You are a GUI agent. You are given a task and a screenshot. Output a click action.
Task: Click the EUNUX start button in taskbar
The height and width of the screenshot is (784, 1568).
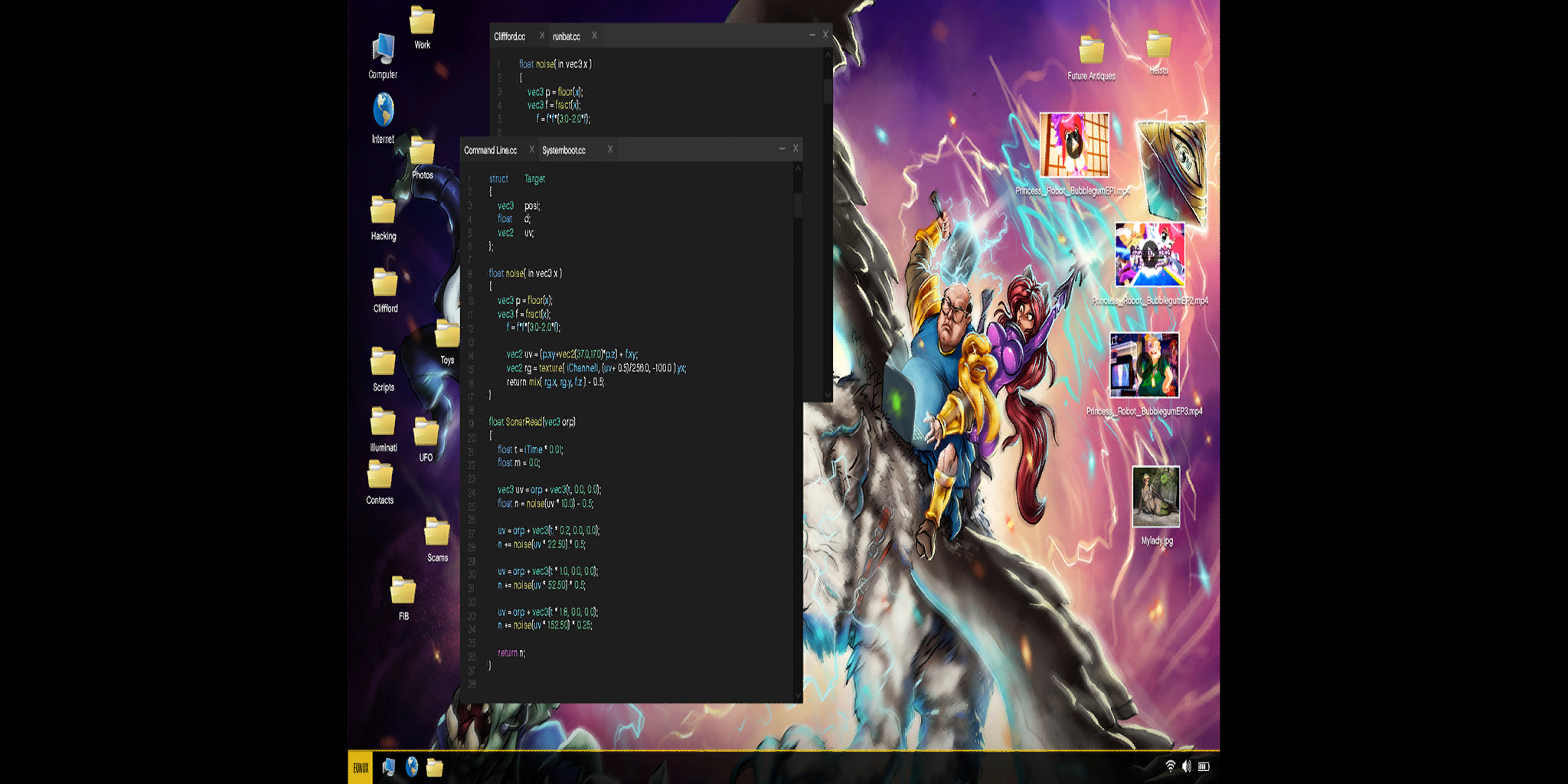(x=361, y=767)
